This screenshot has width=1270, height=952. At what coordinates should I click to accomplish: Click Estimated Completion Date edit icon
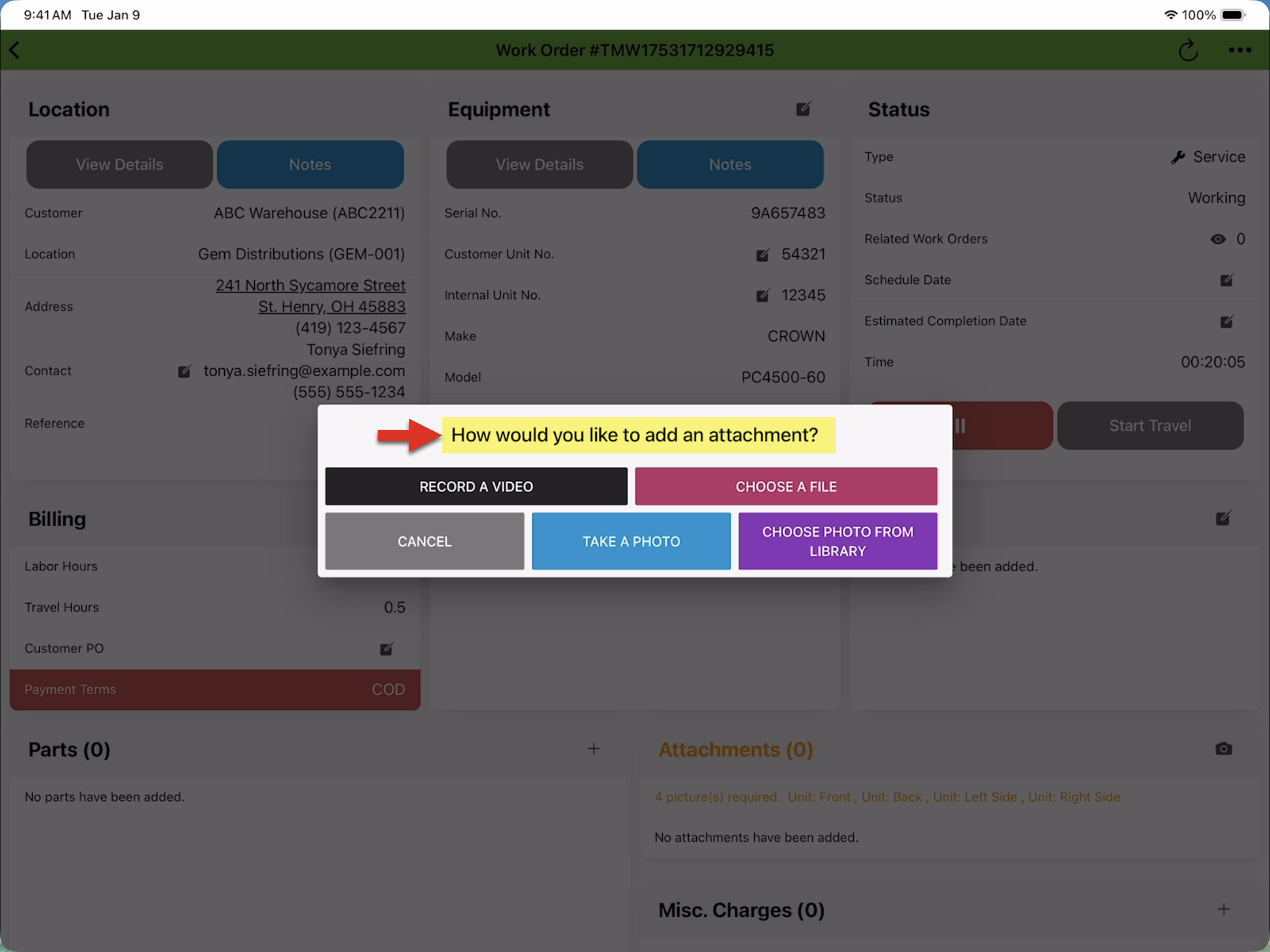[x=1226, y=322]
